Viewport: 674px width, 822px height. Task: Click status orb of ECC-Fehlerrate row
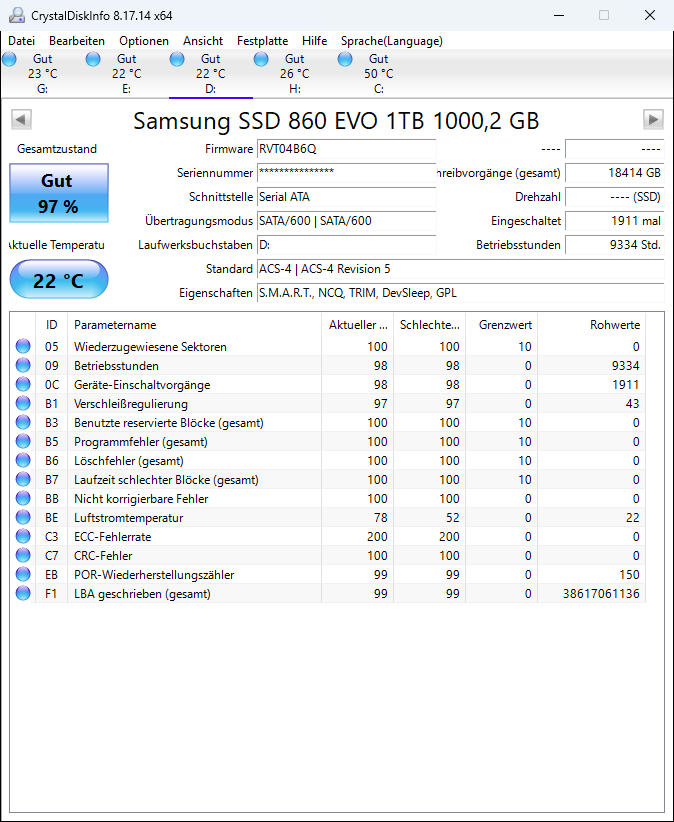click(x=23, y=536)
